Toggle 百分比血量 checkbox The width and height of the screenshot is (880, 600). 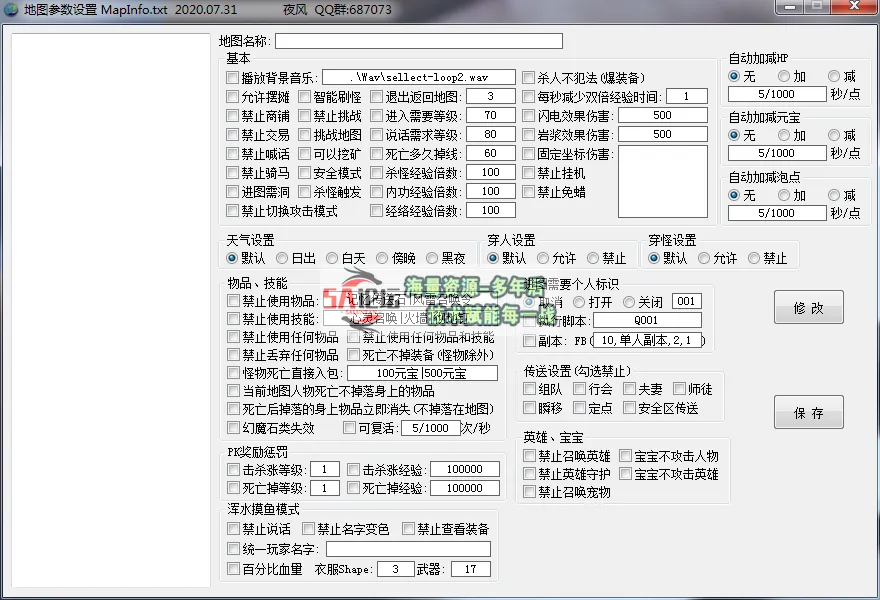click(x=233, y=569)
